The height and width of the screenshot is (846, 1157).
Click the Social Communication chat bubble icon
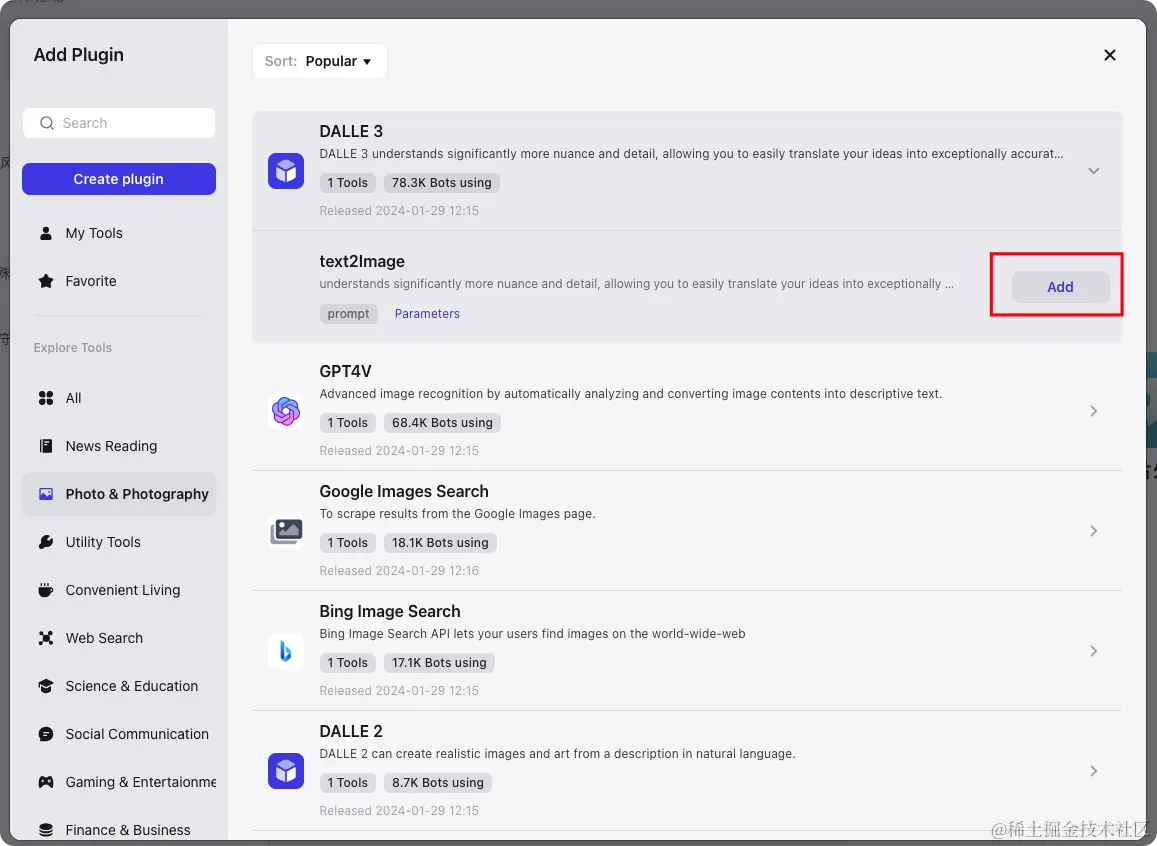pos(46,734)
